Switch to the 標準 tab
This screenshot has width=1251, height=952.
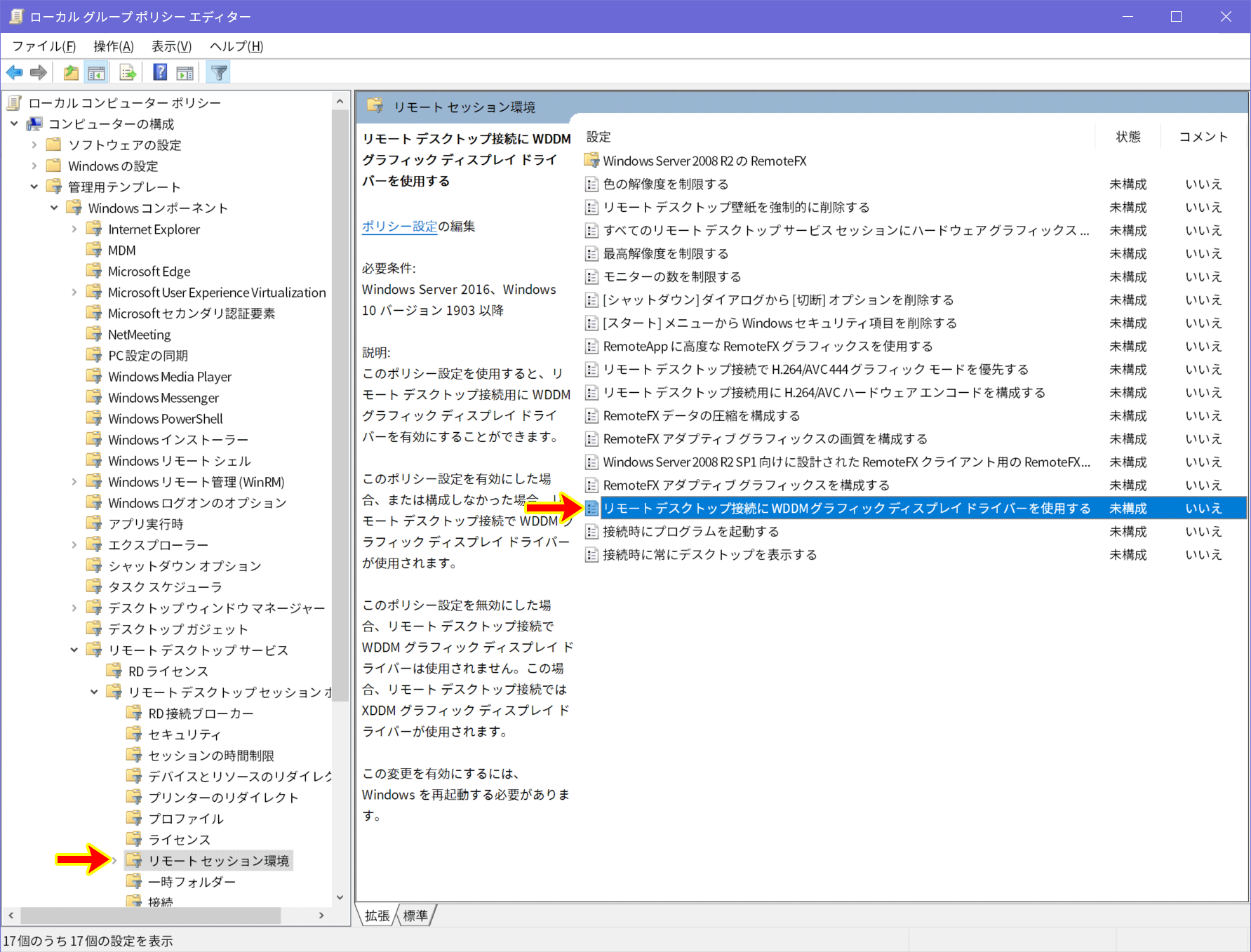(415, 916)
